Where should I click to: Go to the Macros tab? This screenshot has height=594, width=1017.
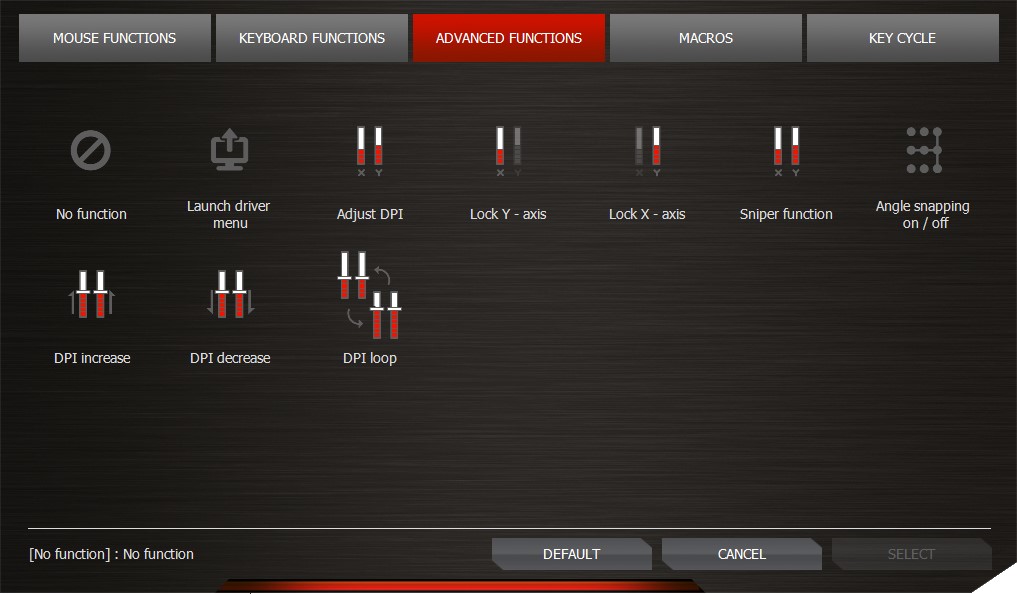(x=706, y=38)
